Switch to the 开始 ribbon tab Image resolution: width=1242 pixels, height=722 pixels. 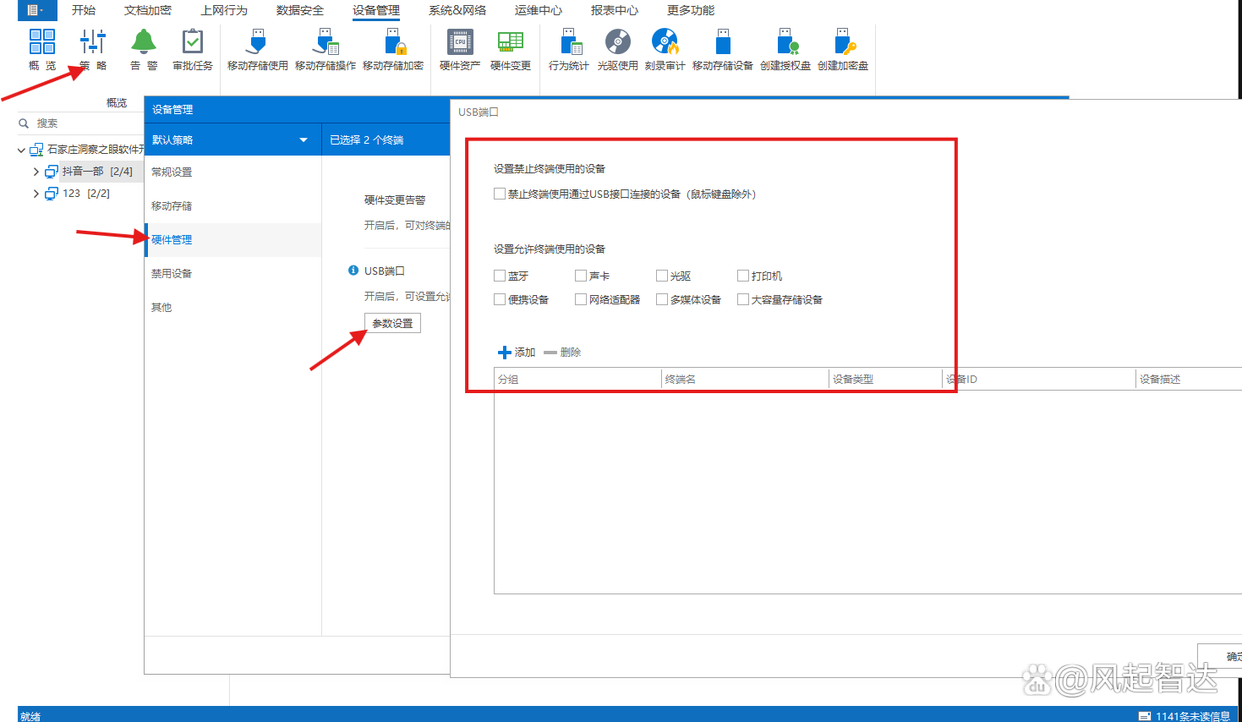pyautogui.click(x=84, y=10)
